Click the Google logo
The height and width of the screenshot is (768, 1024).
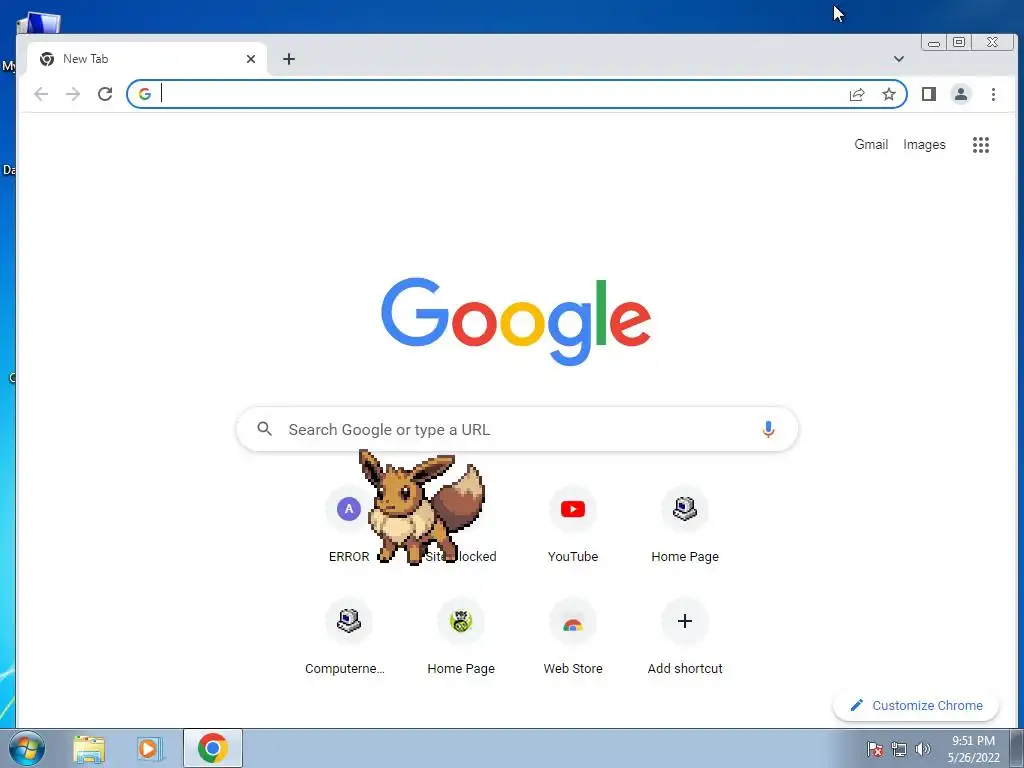click(516, 321)
